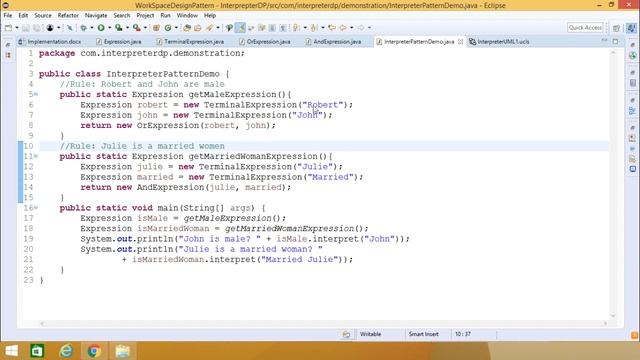Click the Save toolbar icon

[x=26, y=28]
